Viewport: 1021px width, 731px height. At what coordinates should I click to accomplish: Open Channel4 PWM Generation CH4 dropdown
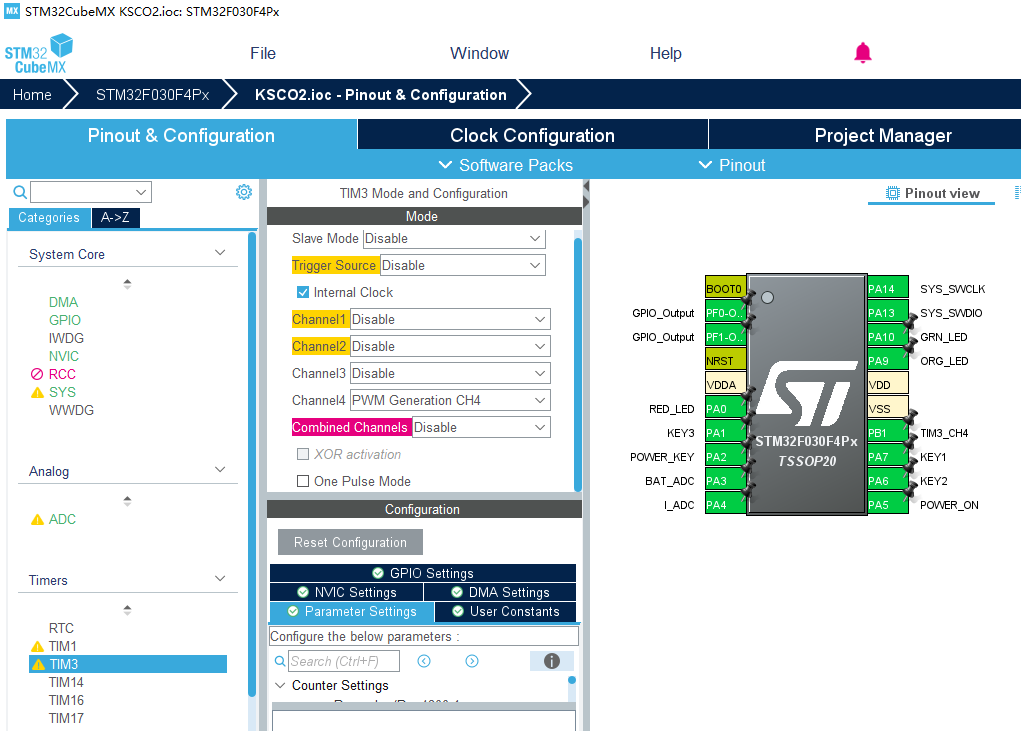pos(450,400)
